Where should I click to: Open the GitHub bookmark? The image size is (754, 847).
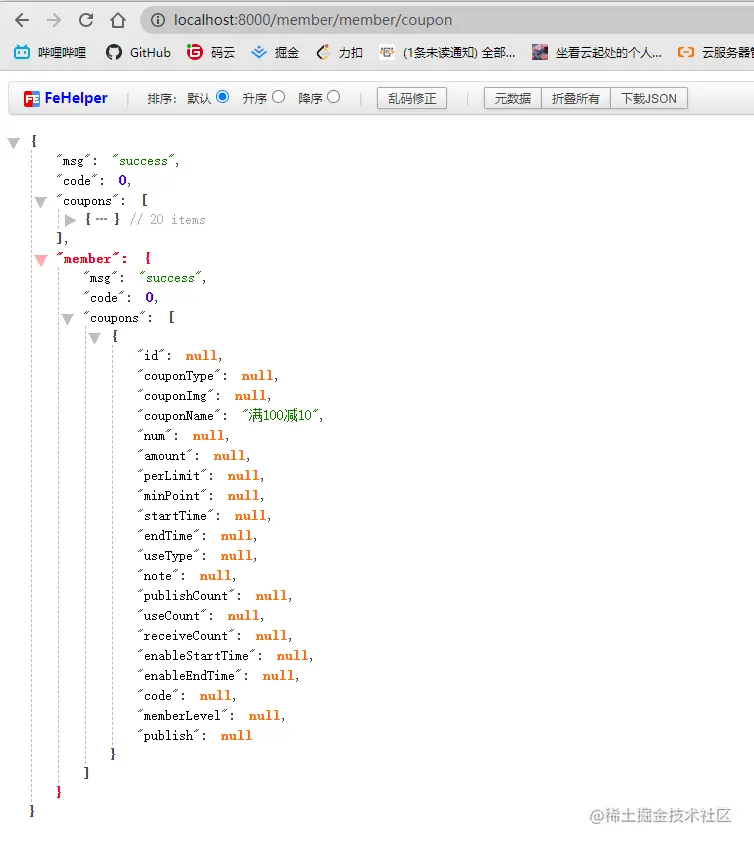[138, 52]
